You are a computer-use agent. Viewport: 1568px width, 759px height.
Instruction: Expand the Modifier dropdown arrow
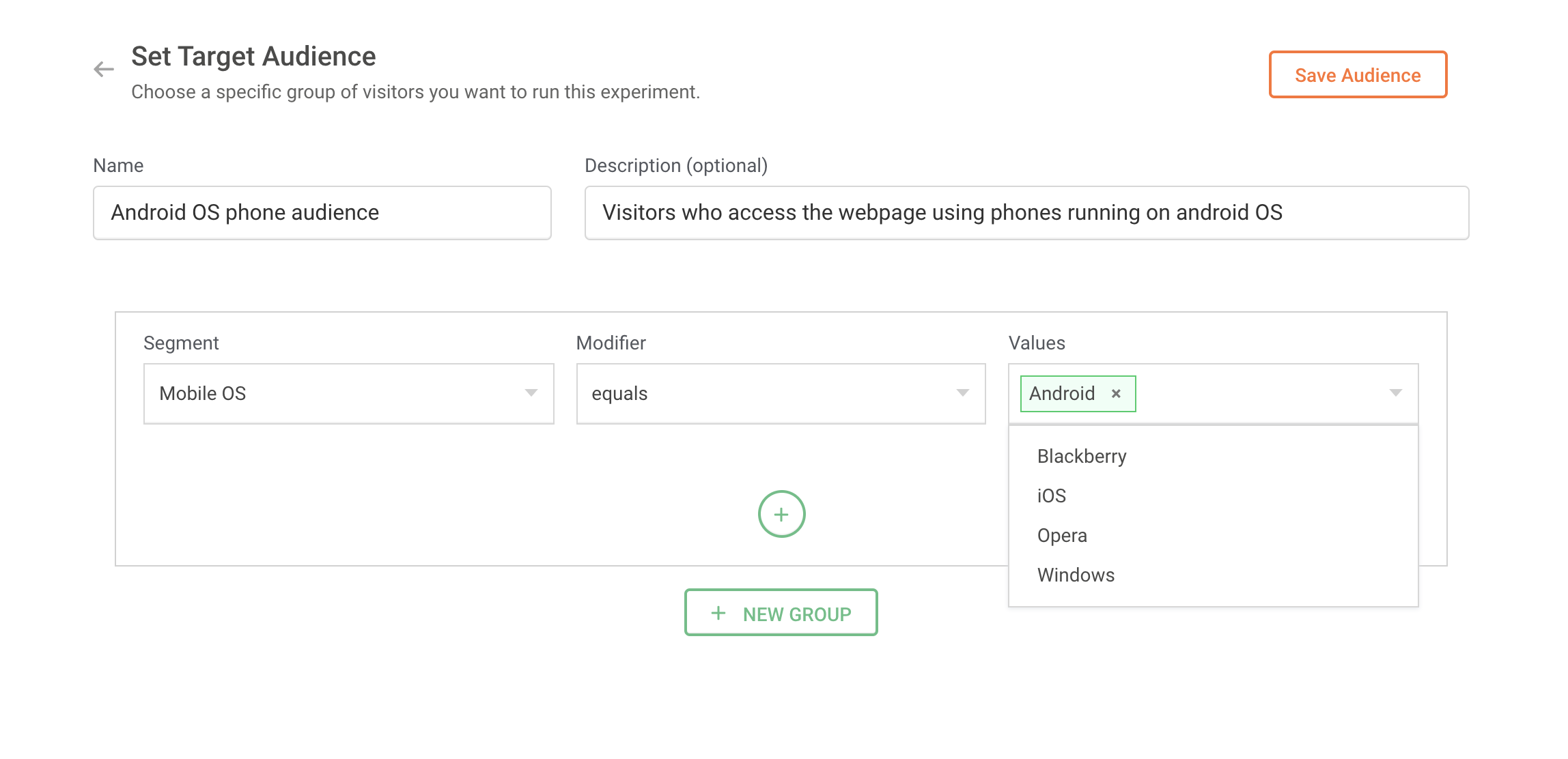click(962, 393)
